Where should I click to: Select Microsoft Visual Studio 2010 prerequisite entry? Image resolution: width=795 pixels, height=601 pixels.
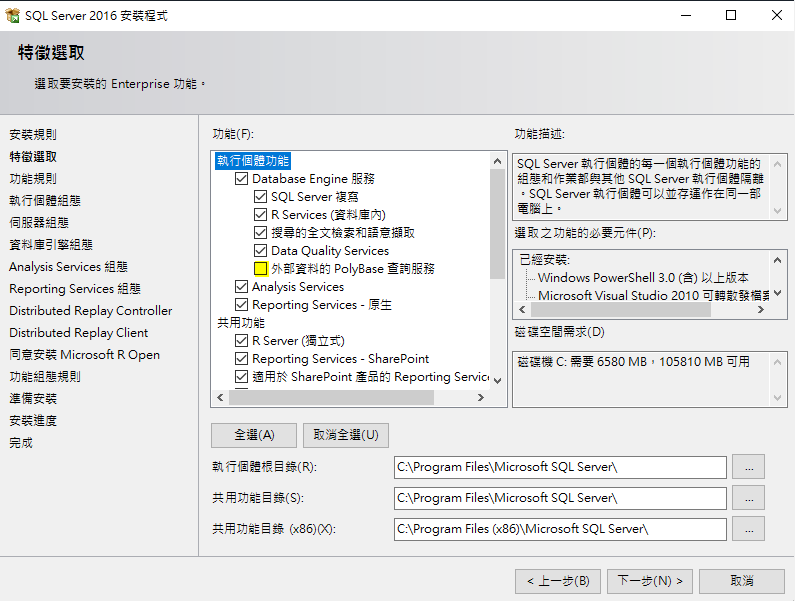[x=653, y=295]
